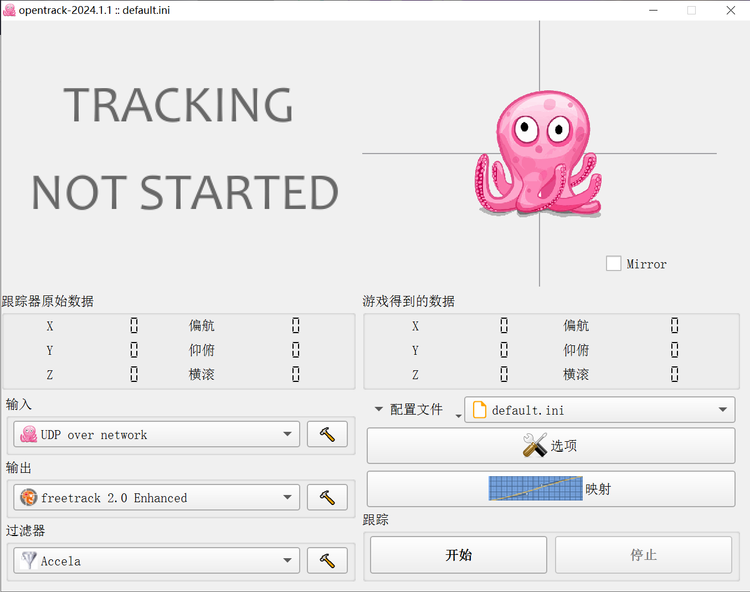This screenshot has width=750, height=592.
Task: Click 开始 to start tracking
Action: (x=458, y=555)
